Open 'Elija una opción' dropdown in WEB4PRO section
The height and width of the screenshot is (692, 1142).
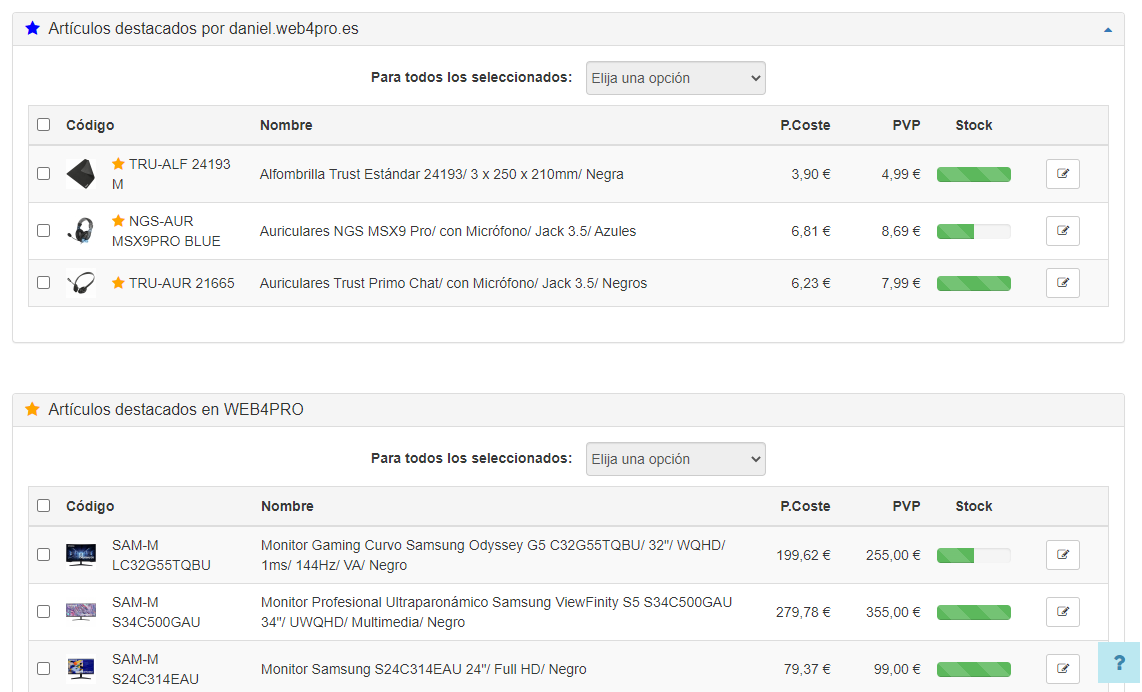coord(675,459)
